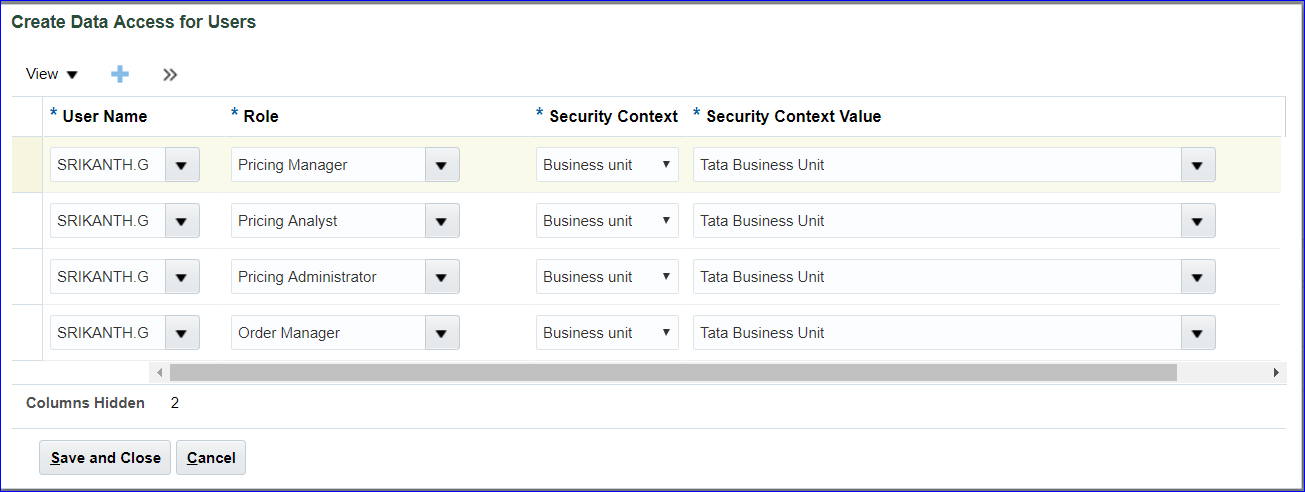
Task: Open Security Context select in first row
Action: (x=607, y=165)
